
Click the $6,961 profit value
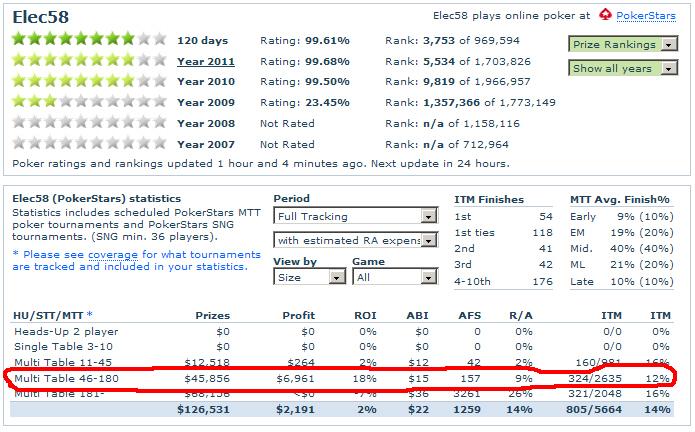(295, 379)
